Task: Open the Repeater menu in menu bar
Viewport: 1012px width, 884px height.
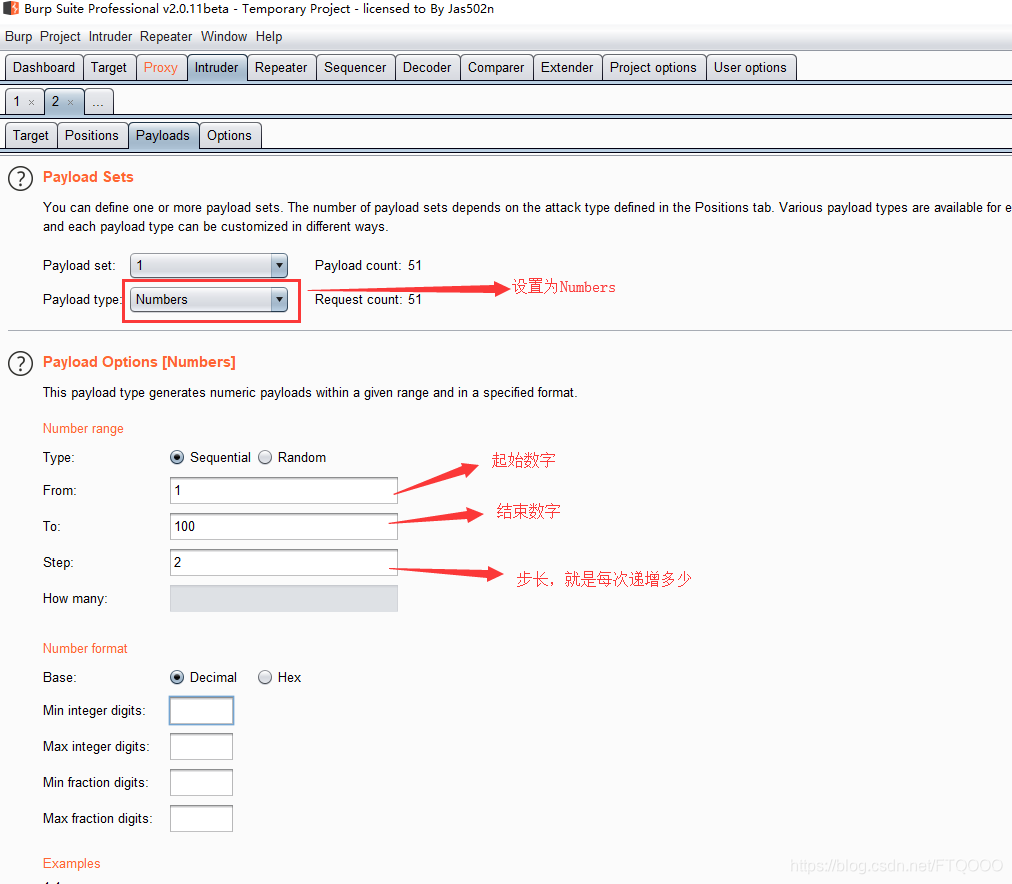Action: point(166,37)
